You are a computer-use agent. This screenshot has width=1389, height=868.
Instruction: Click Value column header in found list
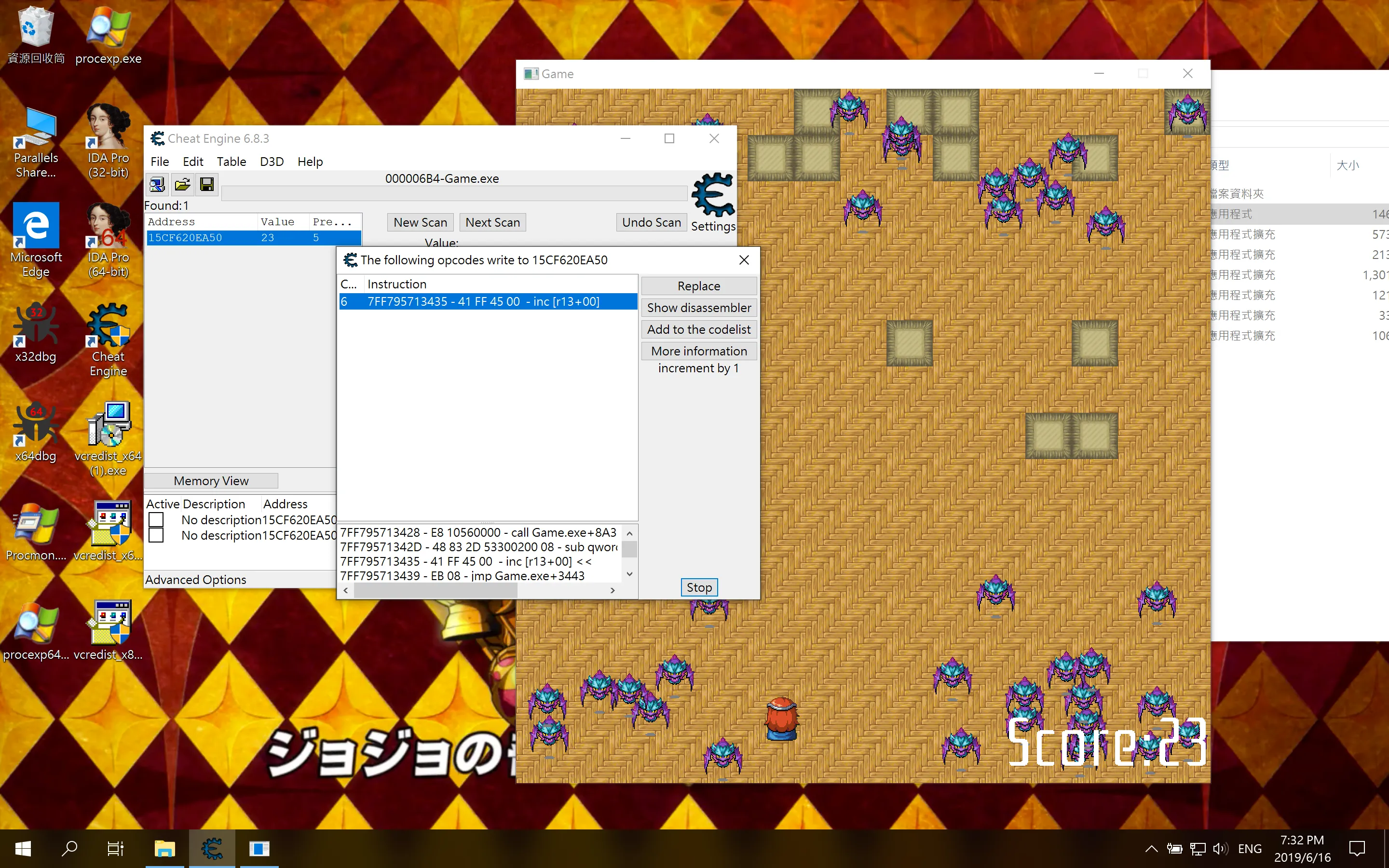click(x=284, y=222)
